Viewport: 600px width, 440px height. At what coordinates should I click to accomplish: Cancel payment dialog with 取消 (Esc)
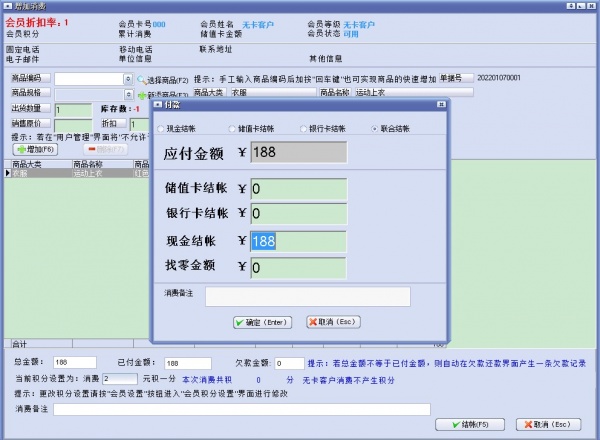(x=333, y=322)
